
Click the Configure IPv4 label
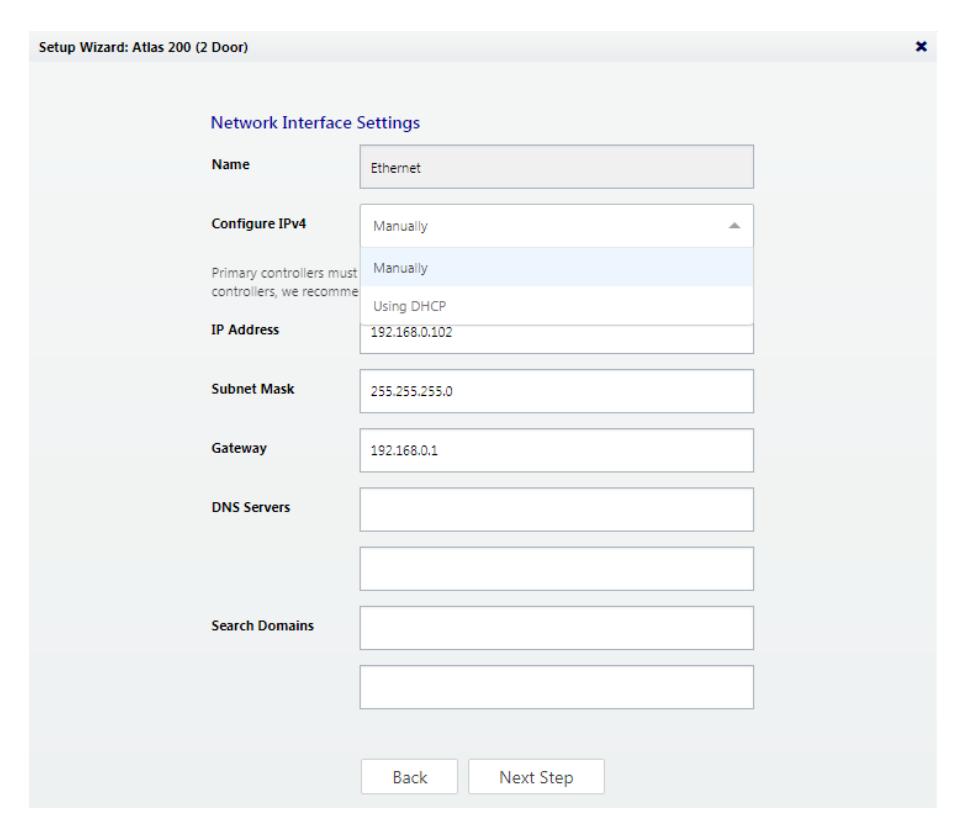259,223
